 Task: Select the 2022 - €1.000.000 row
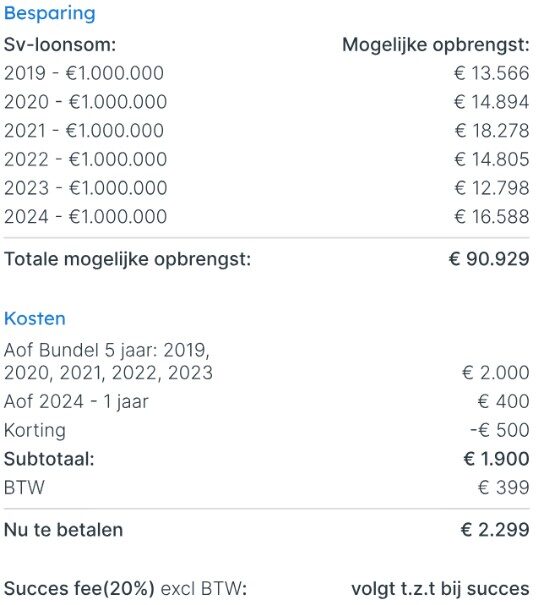tap(267, 159)
